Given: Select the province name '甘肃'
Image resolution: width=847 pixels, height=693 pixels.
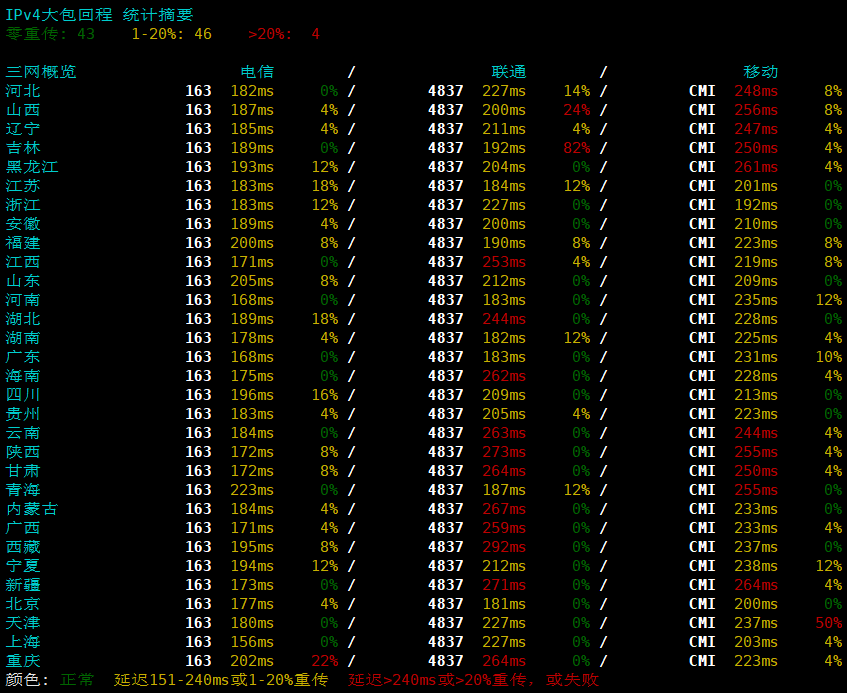Looking at the screenshot, I should pyautogui.click(x=23, y=470).
